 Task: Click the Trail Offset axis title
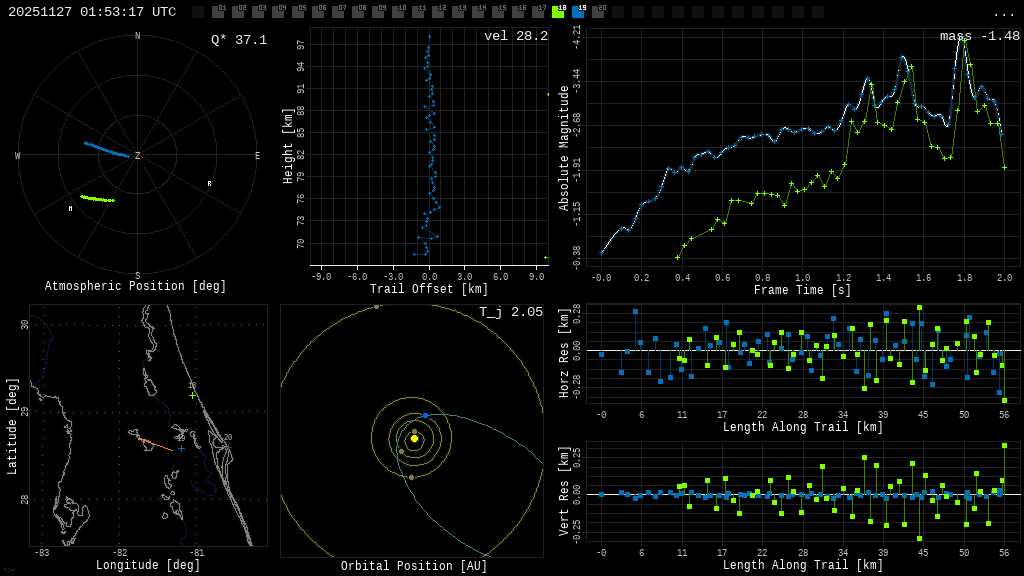(x=429, y=289)
